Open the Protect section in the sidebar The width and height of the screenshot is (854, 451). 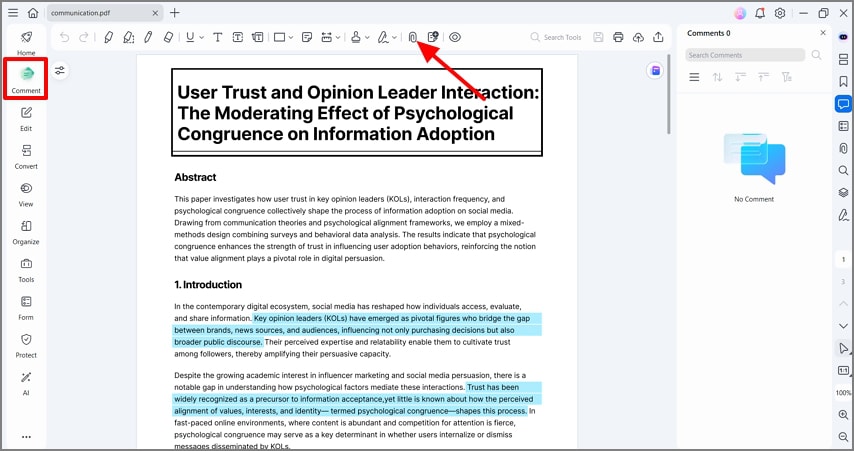[26, 346]
